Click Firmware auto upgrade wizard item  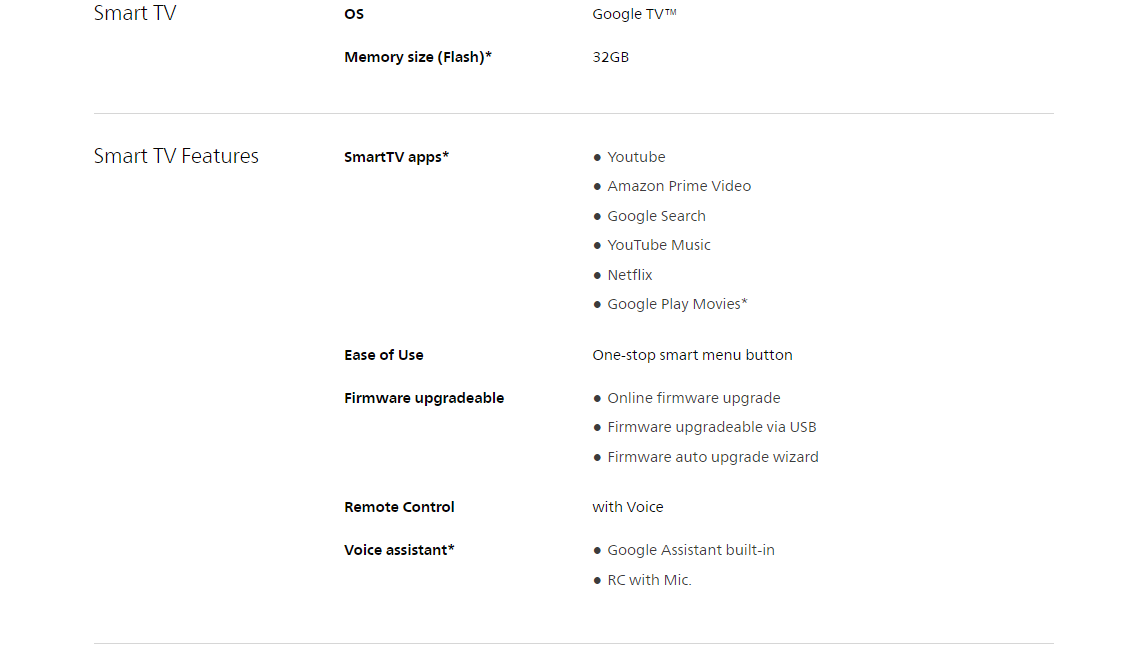point(713,457)
